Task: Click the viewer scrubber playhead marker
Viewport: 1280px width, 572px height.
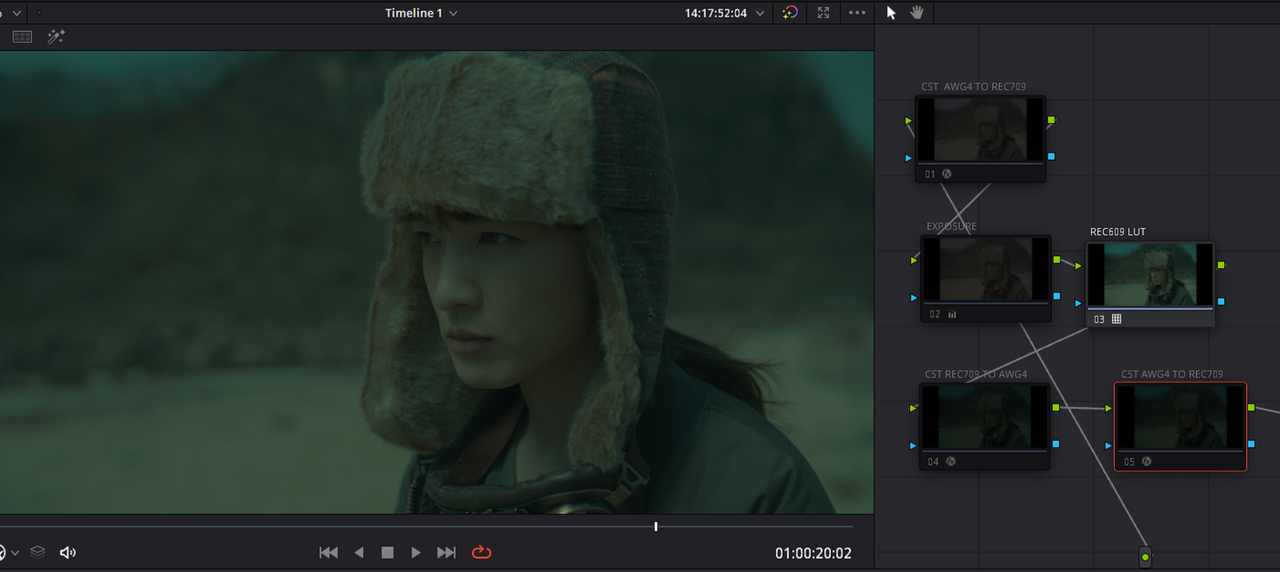Action: (x=656, y=526)
